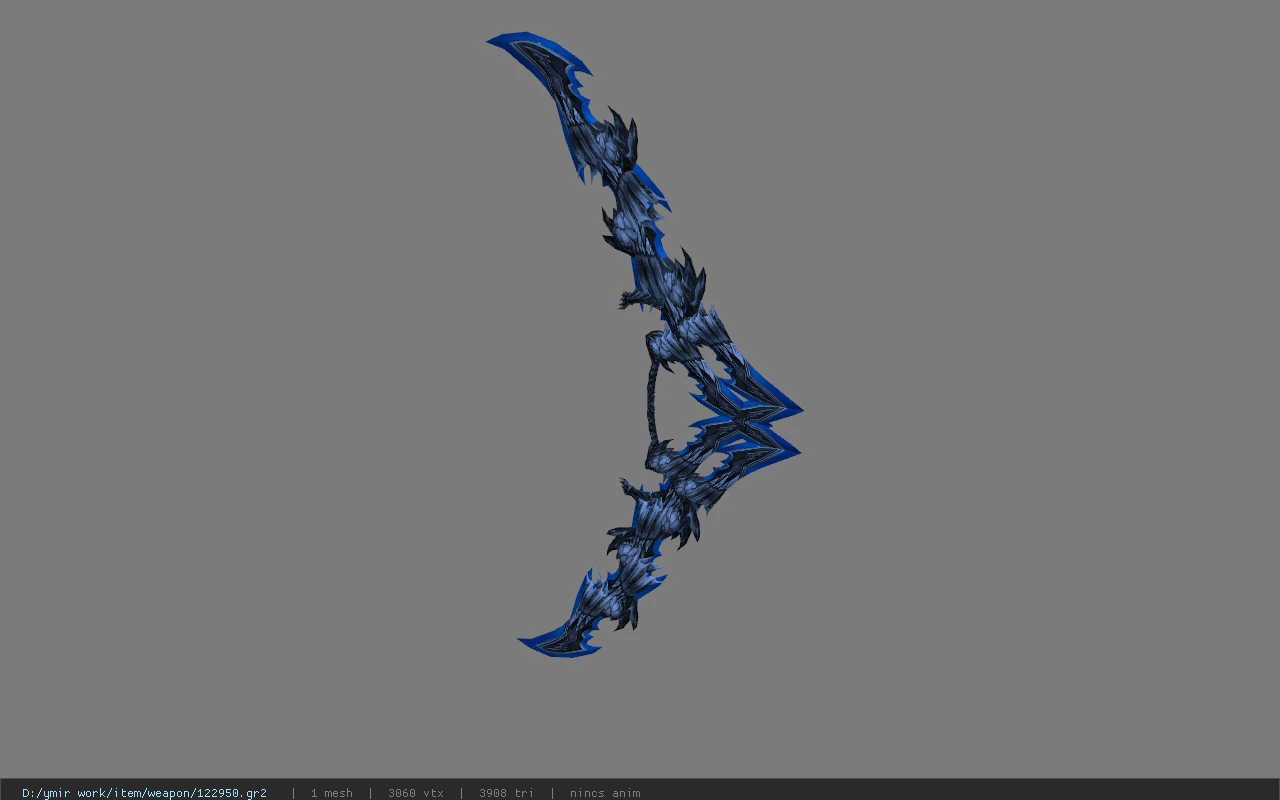The image size is (1280, 800).
Task: Click the '3908 tri' triangle count
Action: 506,793
